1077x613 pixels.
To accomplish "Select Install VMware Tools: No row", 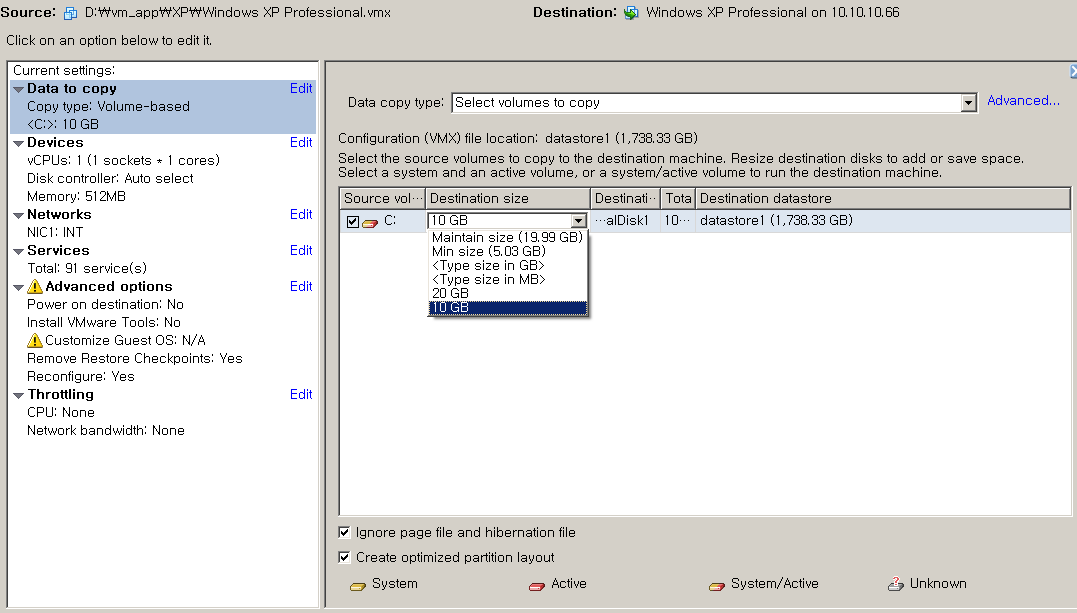I will (104, 322).
